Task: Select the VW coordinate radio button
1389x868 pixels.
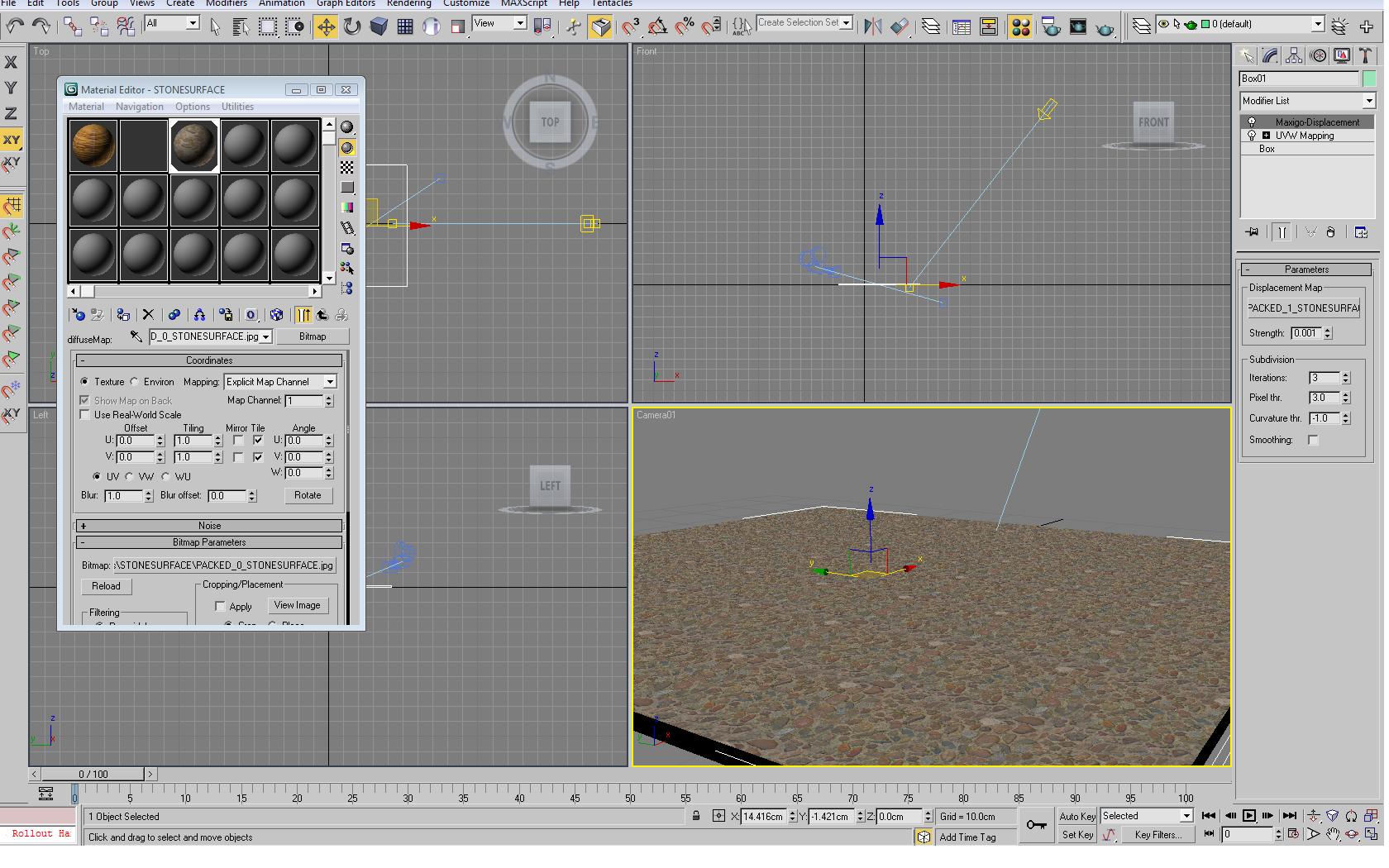Action: point(130,477)
